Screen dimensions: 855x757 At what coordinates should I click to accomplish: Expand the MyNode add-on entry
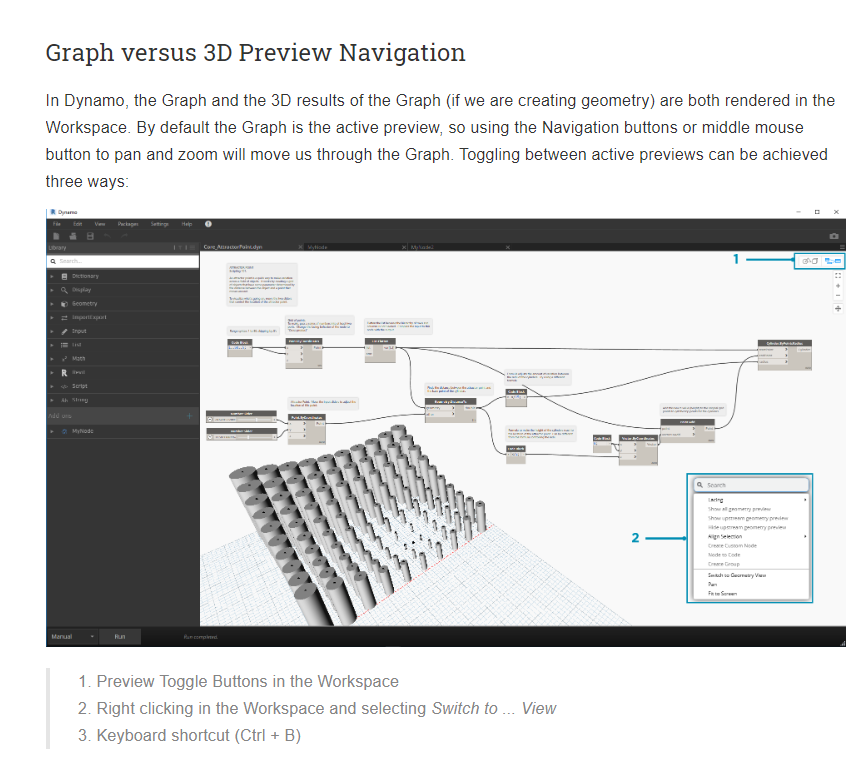click(x=53, y=431)
